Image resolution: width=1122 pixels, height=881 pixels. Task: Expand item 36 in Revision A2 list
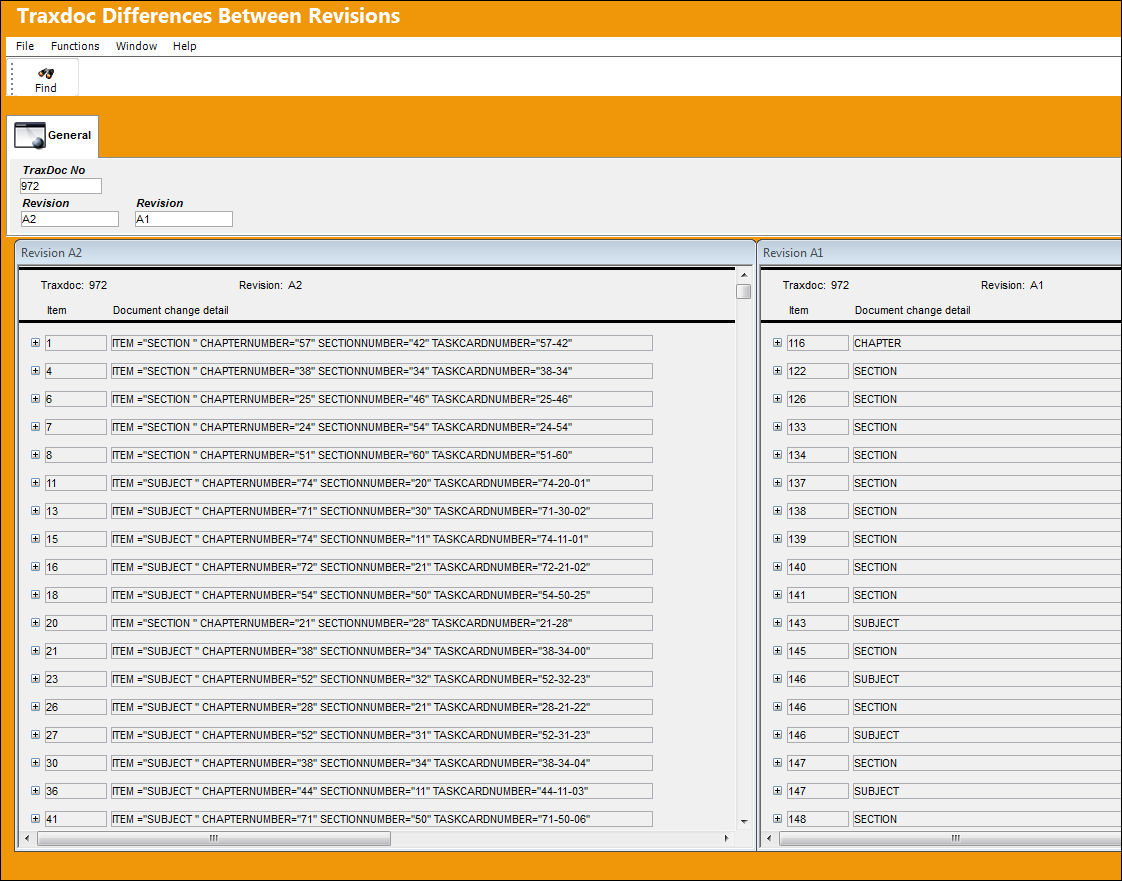pyautogui.click(x=35, y=790)
